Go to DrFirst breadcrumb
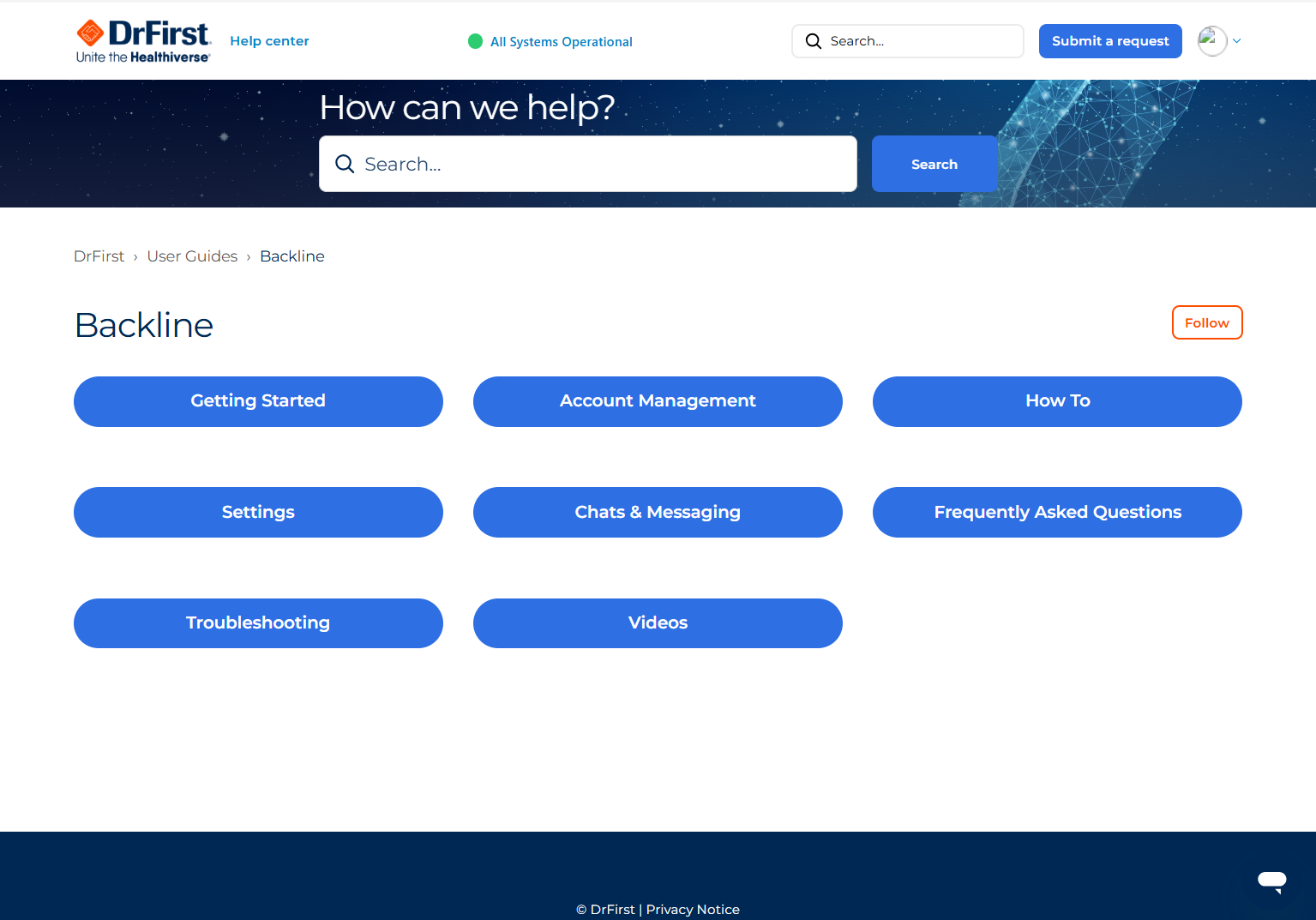The image size is (1316, 920). (99, 256)
